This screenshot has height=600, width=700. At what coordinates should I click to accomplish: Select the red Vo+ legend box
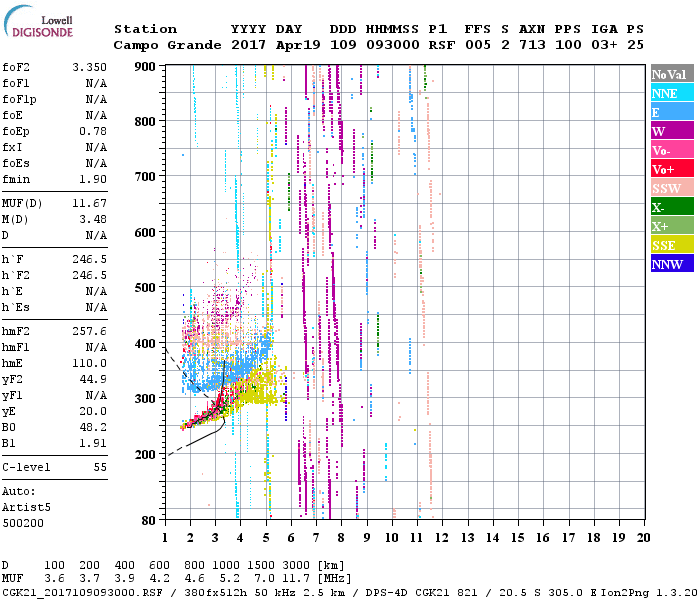click(670, 169)
